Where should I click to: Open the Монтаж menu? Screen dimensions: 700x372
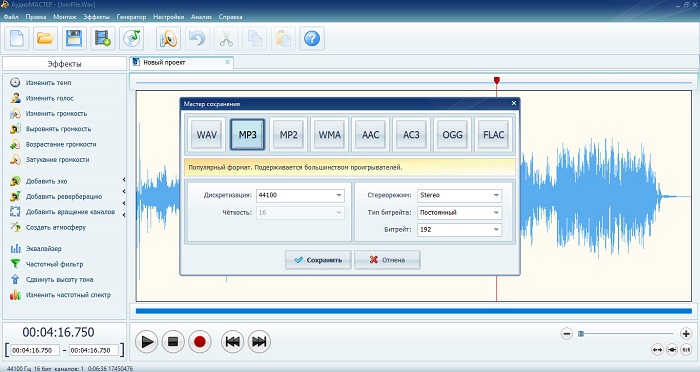click(65, 17)
